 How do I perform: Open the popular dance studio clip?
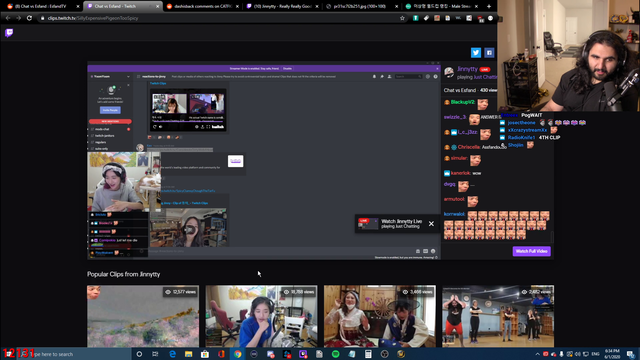(x=498, y=316)
